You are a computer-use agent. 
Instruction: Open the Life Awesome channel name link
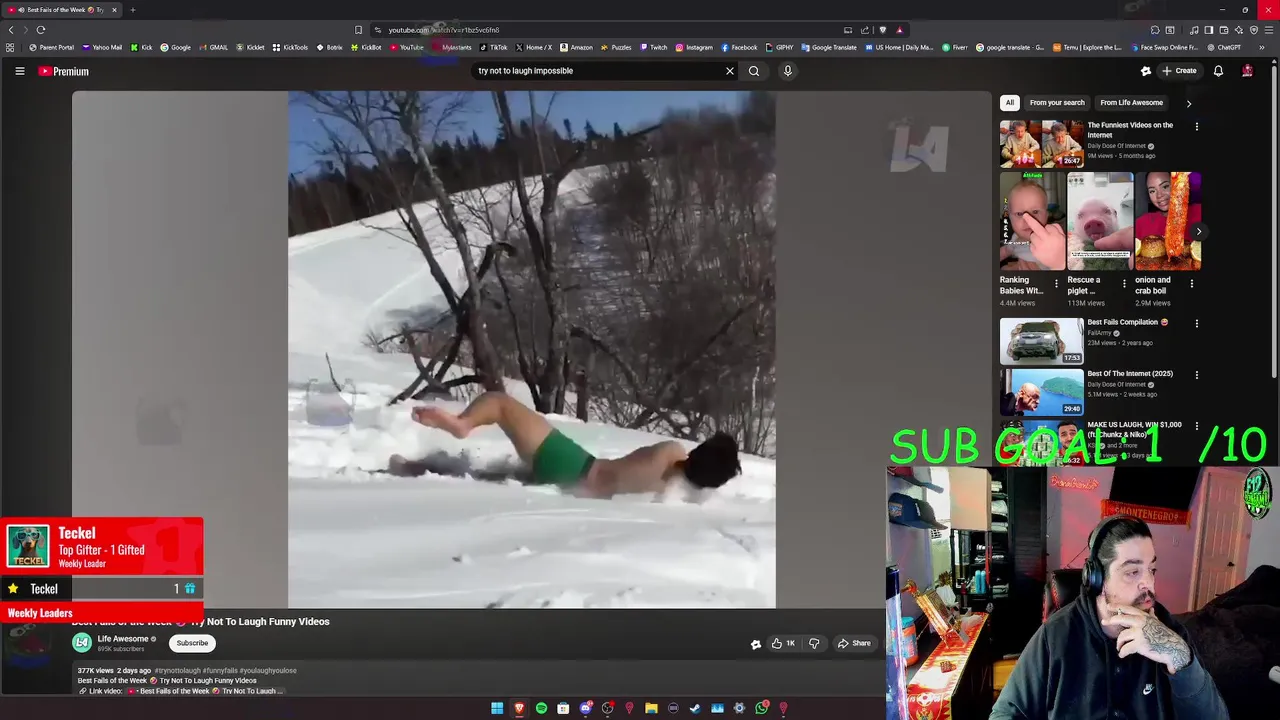tap(123, 639)
